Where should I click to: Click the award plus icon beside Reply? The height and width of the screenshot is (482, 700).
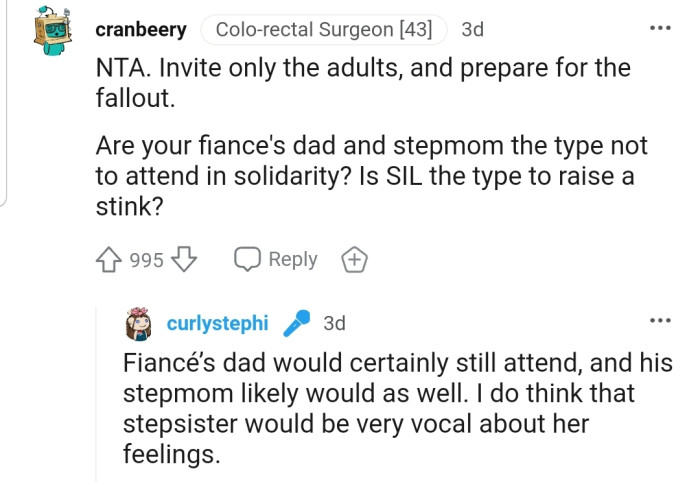pyautogui.click(x=355, y=260)
